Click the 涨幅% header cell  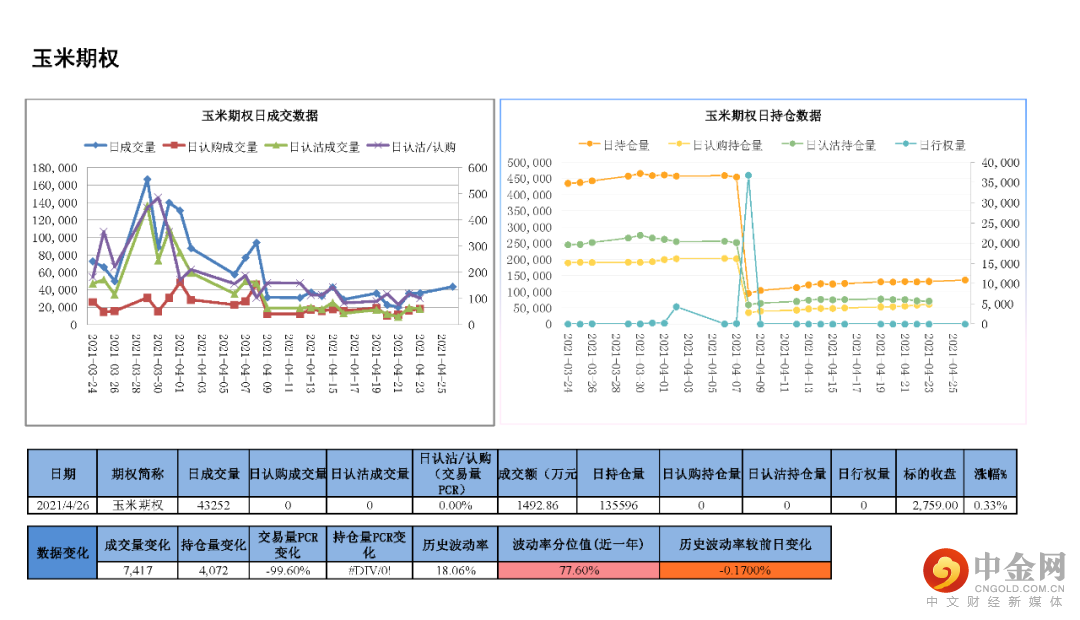(990, 473)
